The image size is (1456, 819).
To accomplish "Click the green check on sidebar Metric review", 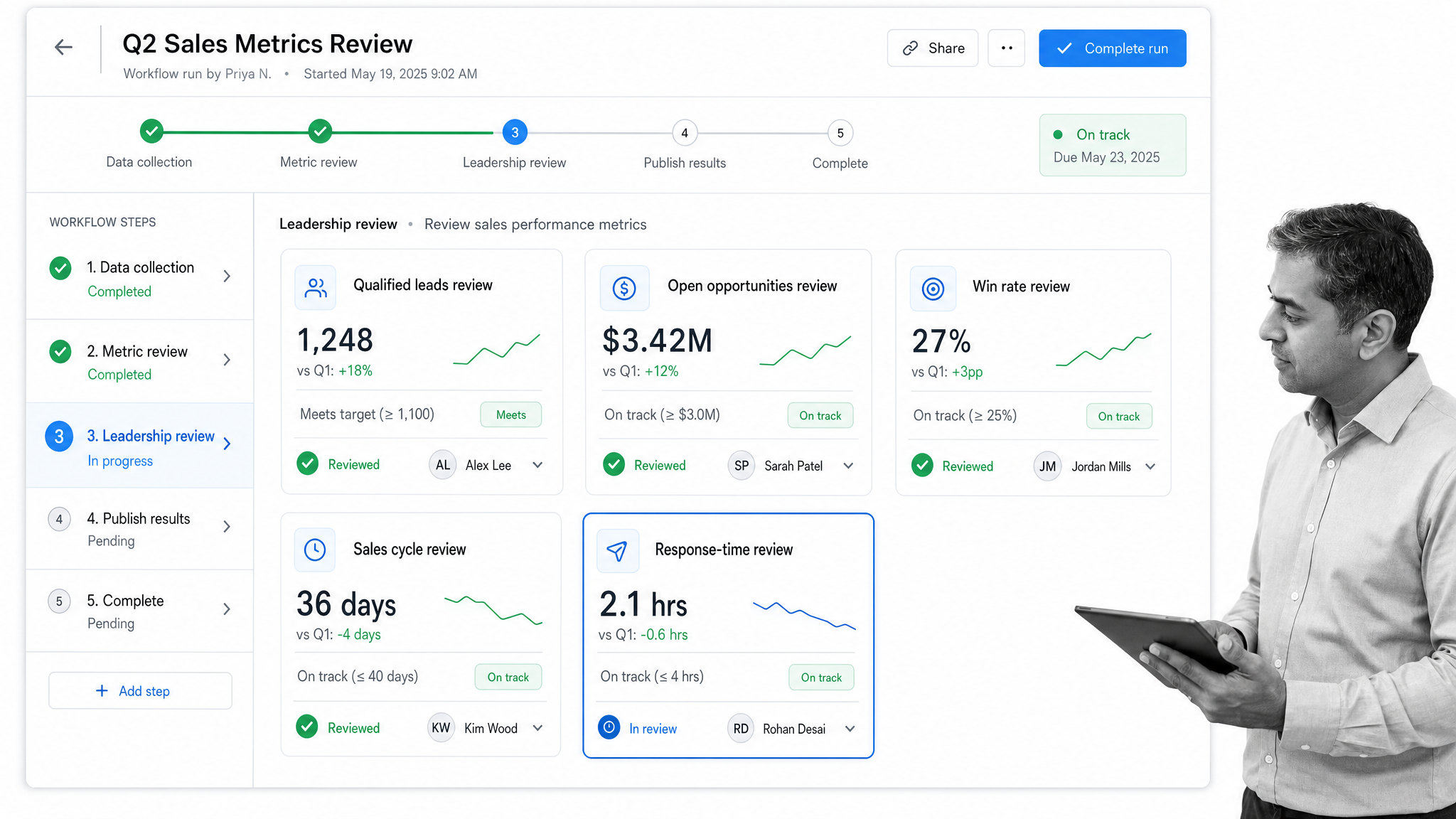I will (60, 351).
